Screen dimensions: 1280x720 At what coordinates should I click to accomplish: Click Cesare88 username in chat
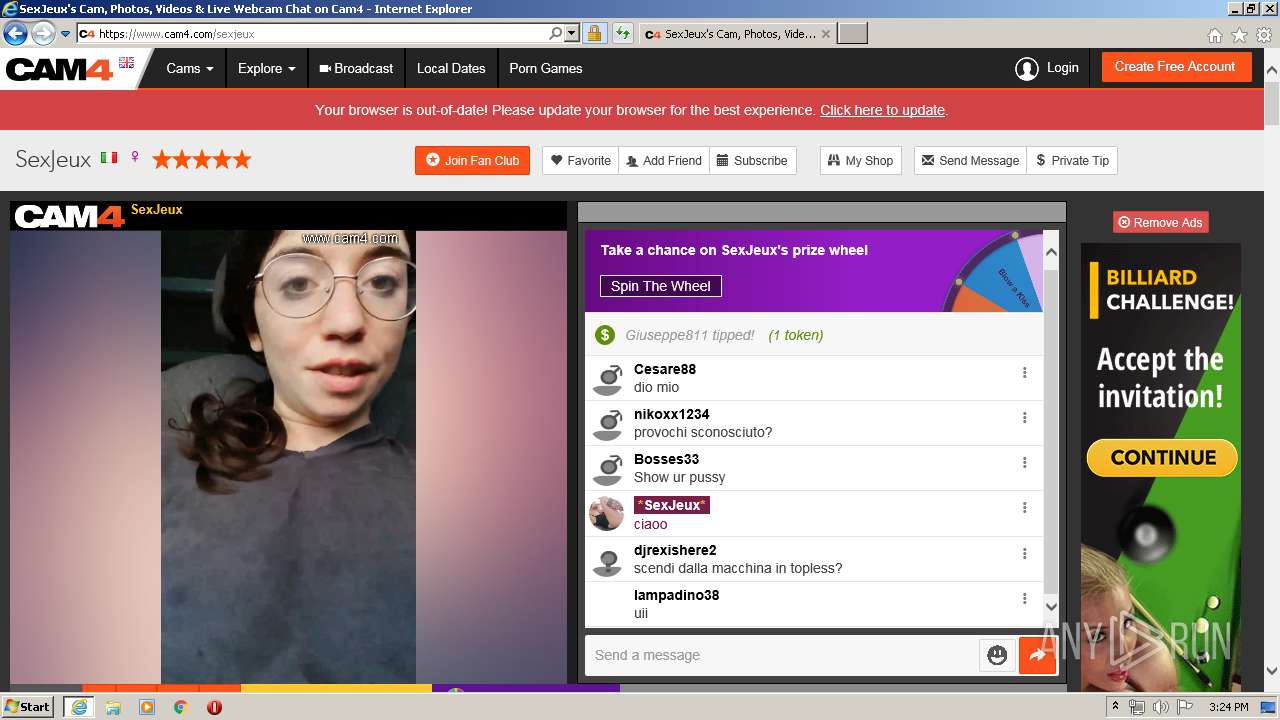coord(665,369)
